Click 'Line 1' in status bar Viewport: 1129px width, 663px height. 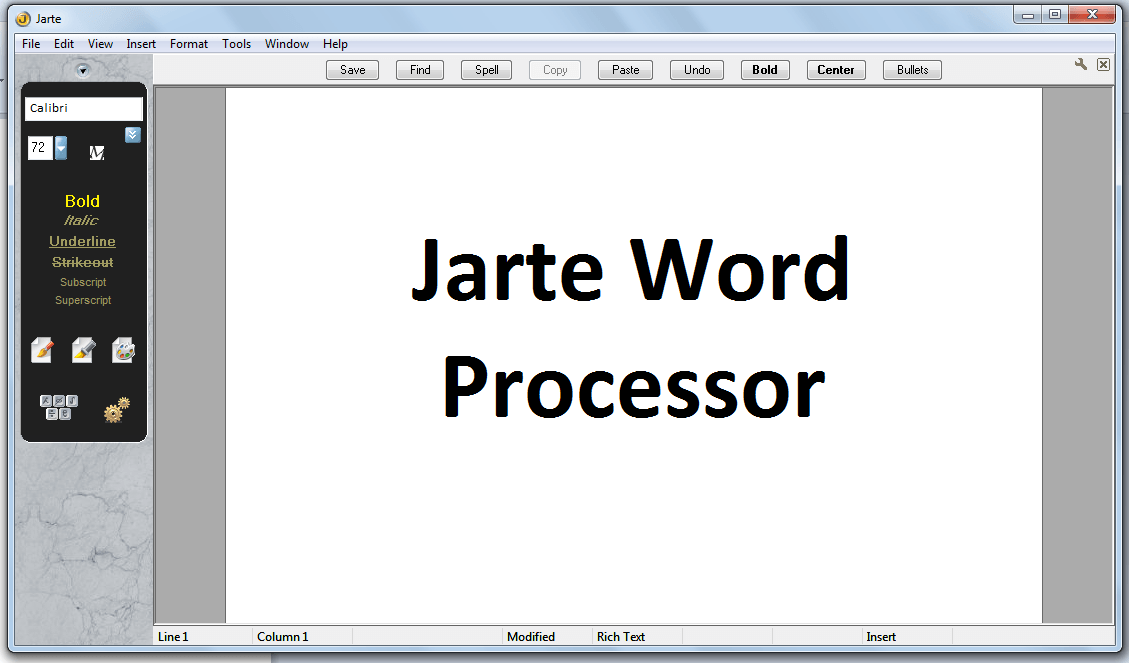tap(173, 636)
